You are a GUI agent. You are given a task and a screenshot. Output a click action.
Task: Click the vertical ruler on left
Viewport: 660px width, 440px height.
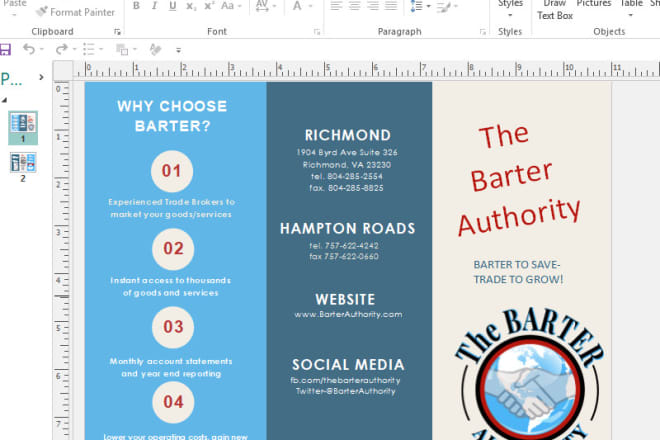point(62,261)
